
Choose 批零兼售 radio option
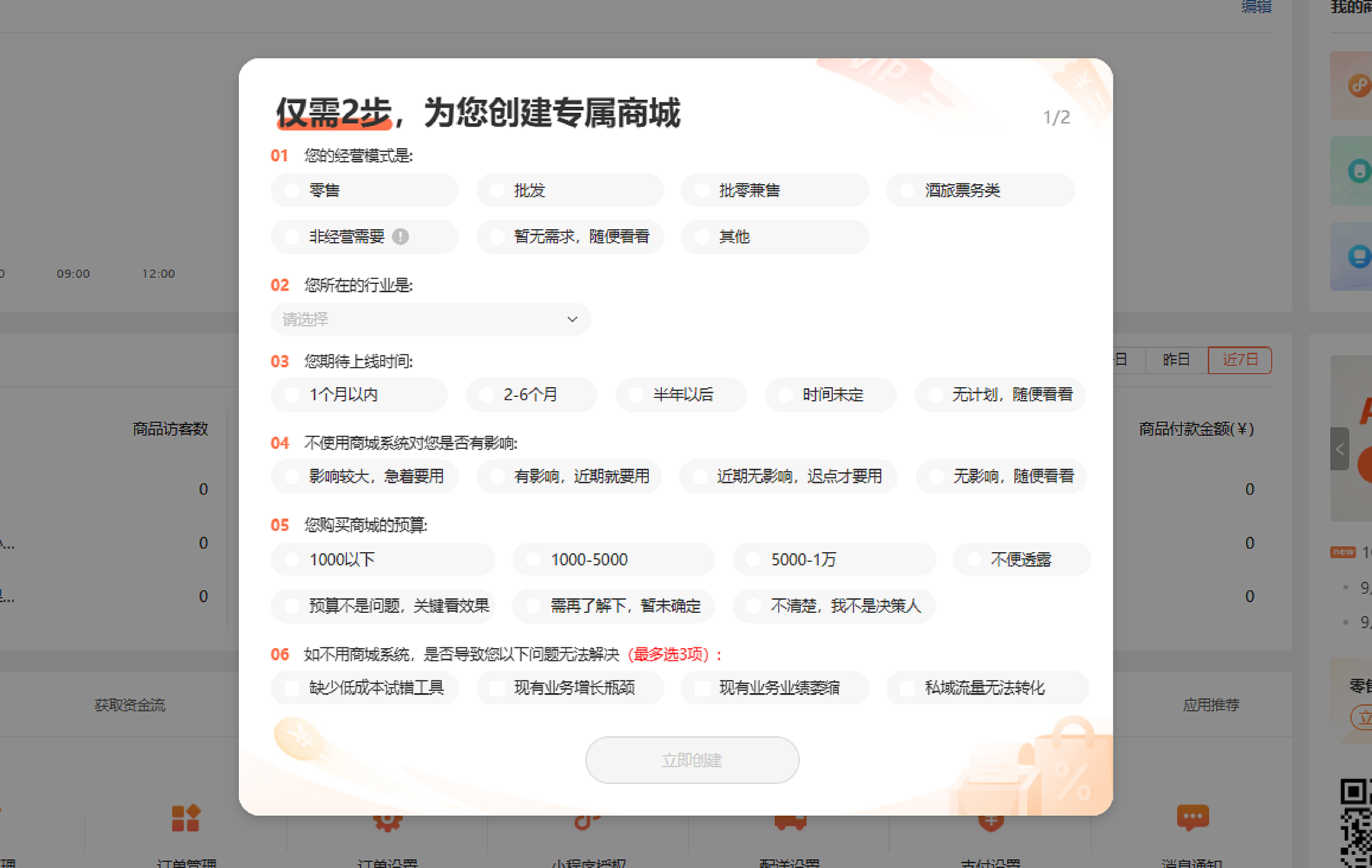702,190
